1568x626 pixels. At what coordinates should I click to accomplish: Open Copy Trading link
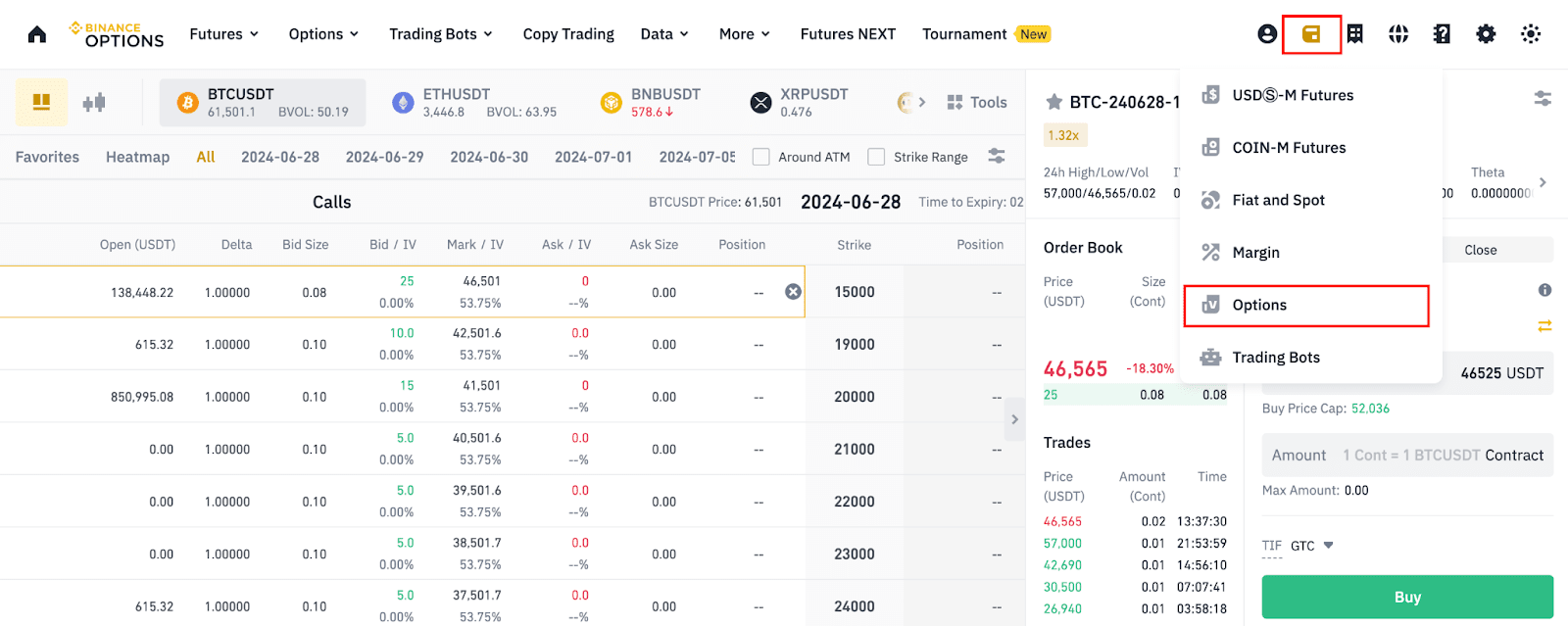tap(568, 34)
